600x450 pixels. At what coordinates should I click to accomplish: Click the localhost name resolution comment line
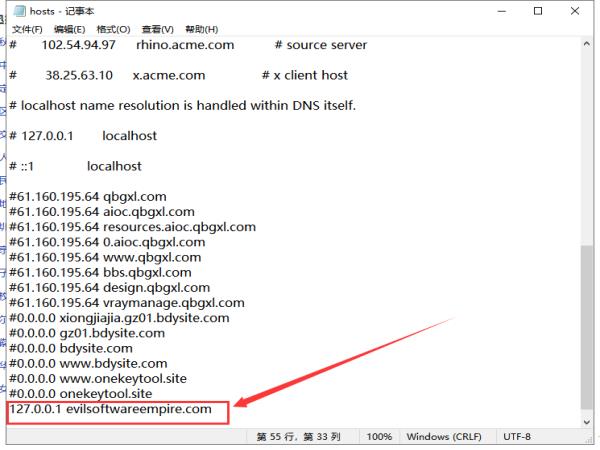tap(183, 106)
